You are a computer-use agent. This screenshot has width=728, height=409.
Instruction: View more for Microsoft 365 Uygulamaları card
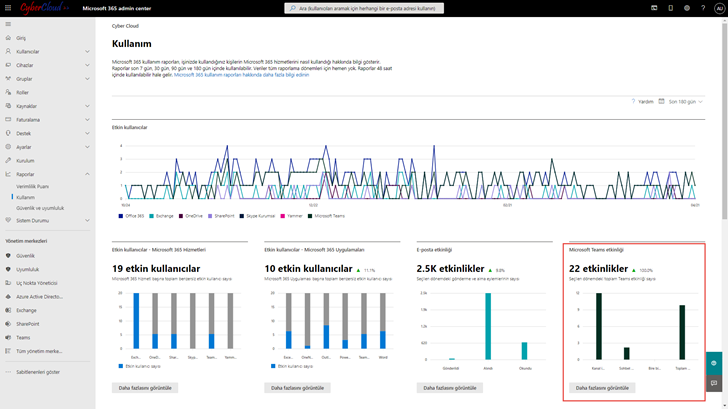pos(297,388)
